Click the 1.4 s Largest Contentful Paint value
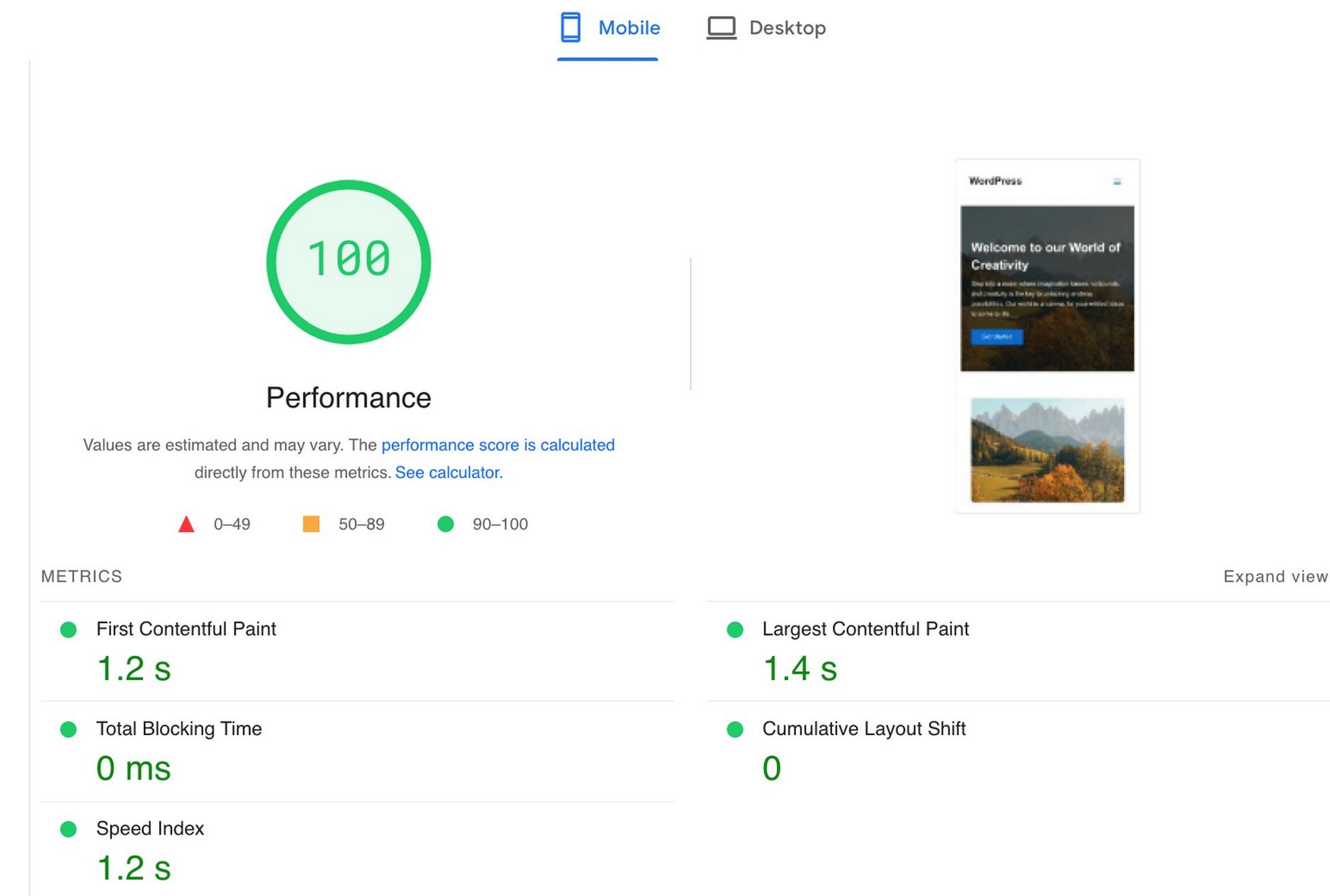This screenshot has width=1330, height=896. [800, 668]
